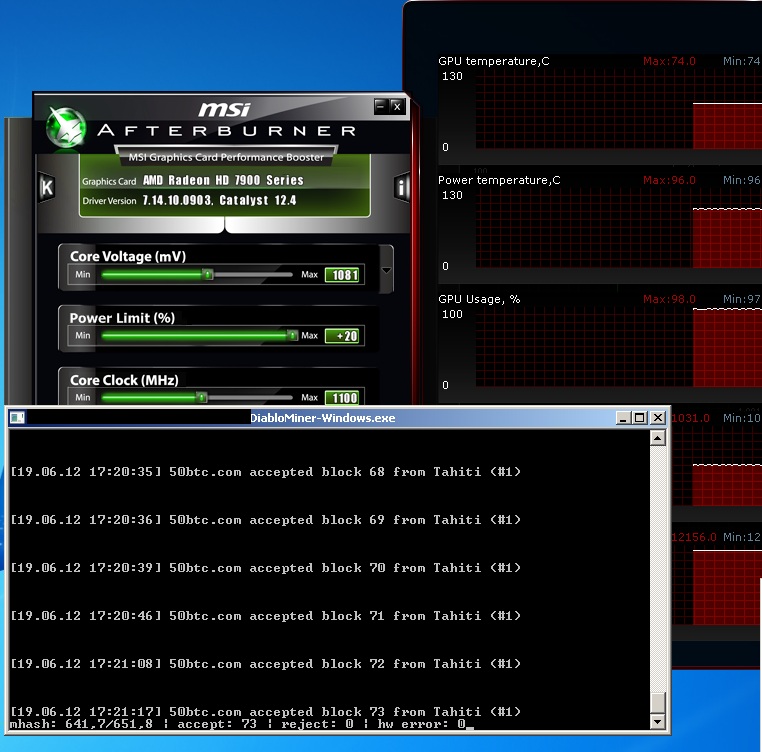The image size is (762, 752).
Task: Click the Max:96.0 power temperature reading
Action: point(669,180)
